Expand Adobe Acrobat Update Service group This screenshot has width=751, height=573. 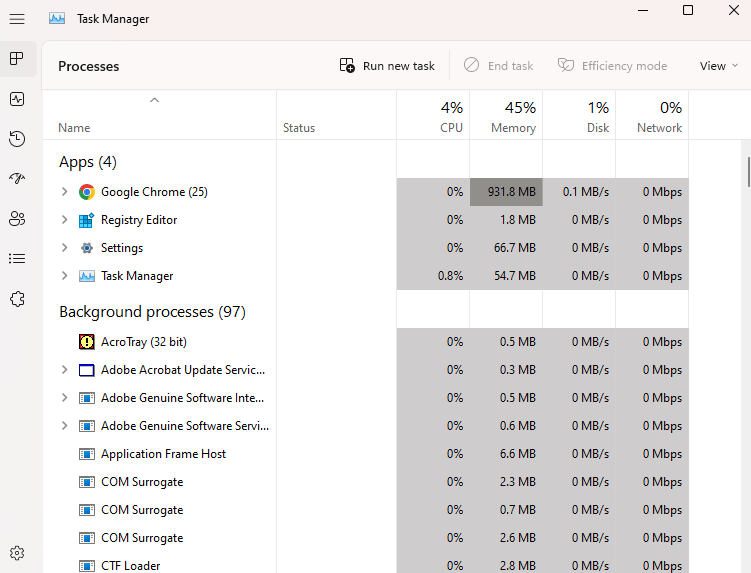click(64, 369)
